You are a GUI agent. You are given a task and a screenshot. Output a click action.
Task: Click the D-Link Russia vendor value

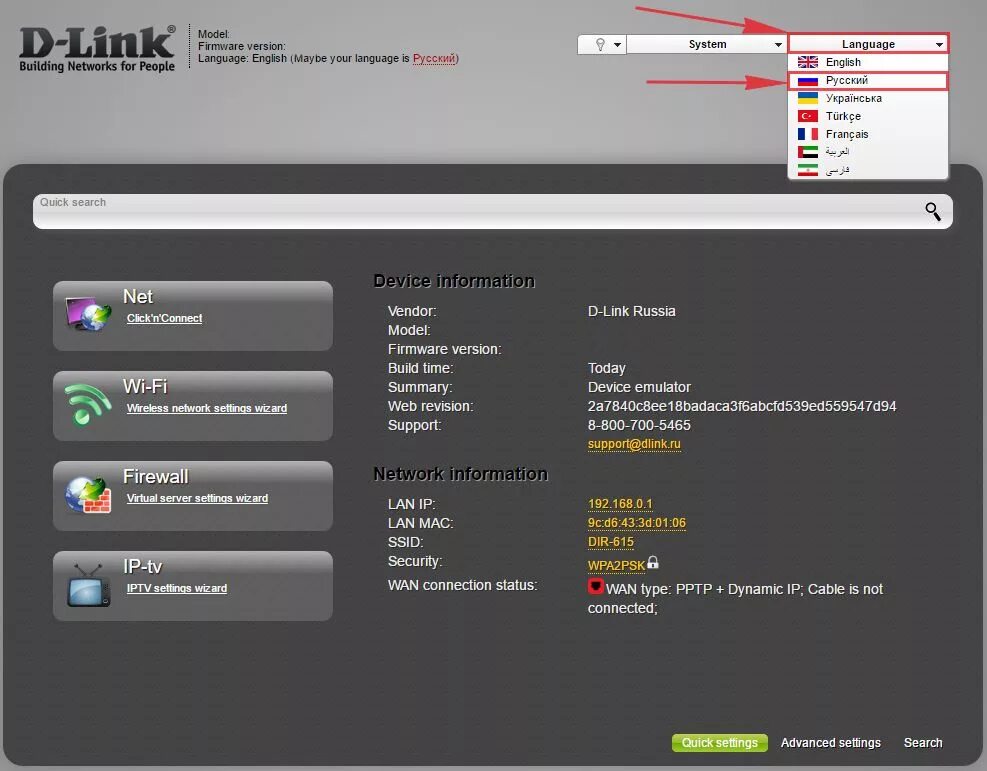[x=631, y=312]
